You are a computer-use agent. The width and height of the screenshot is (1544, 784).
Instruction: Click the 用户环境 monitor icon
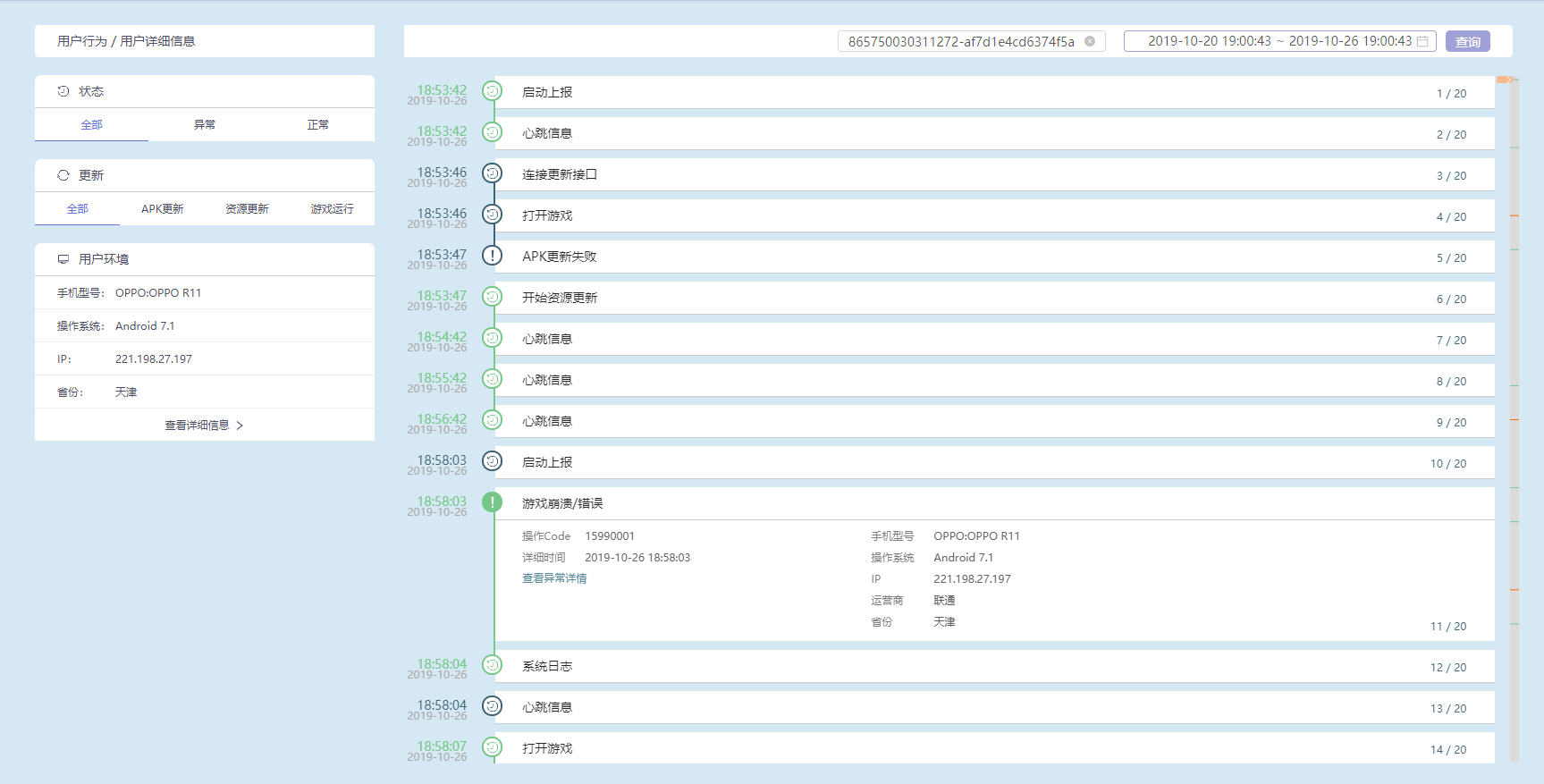click(x=63, y=259)
